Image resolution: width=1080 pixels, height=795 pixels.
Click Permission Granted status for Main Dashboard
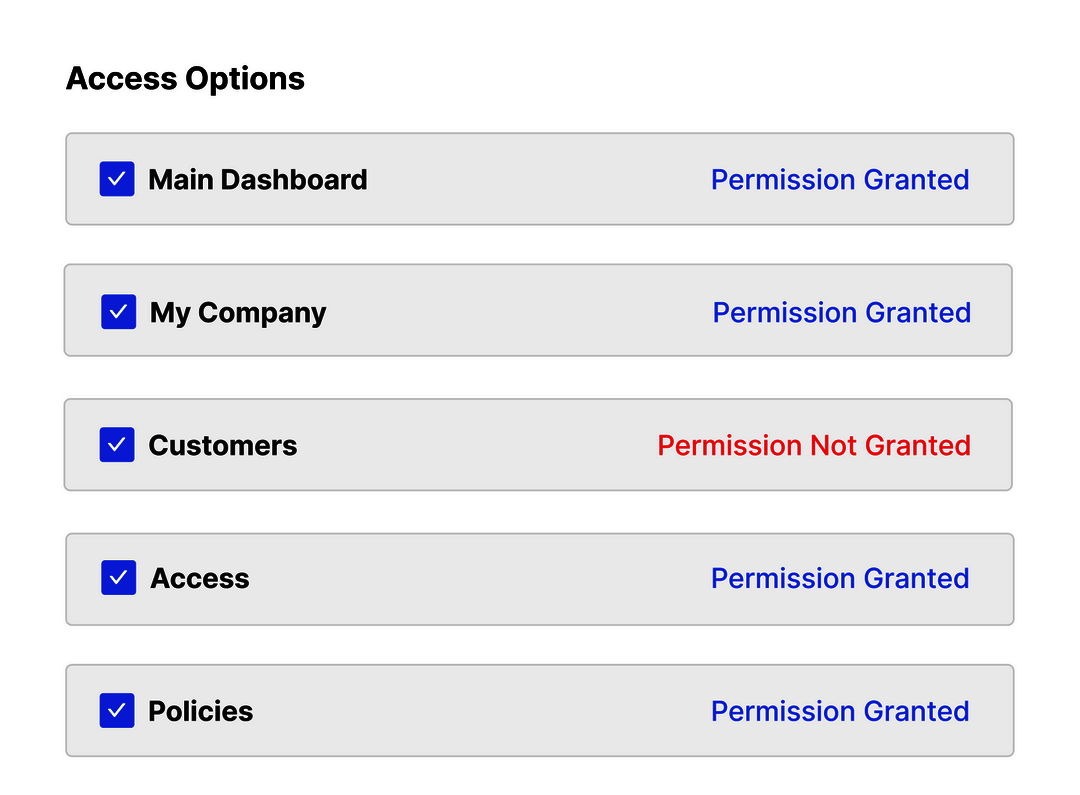(840, 180)
